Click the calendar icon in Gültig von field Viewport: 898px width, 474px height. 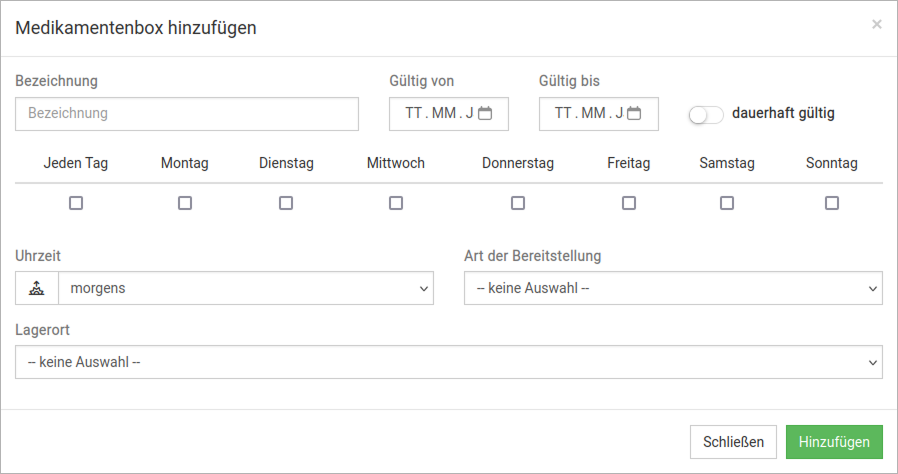coord(485,113)
